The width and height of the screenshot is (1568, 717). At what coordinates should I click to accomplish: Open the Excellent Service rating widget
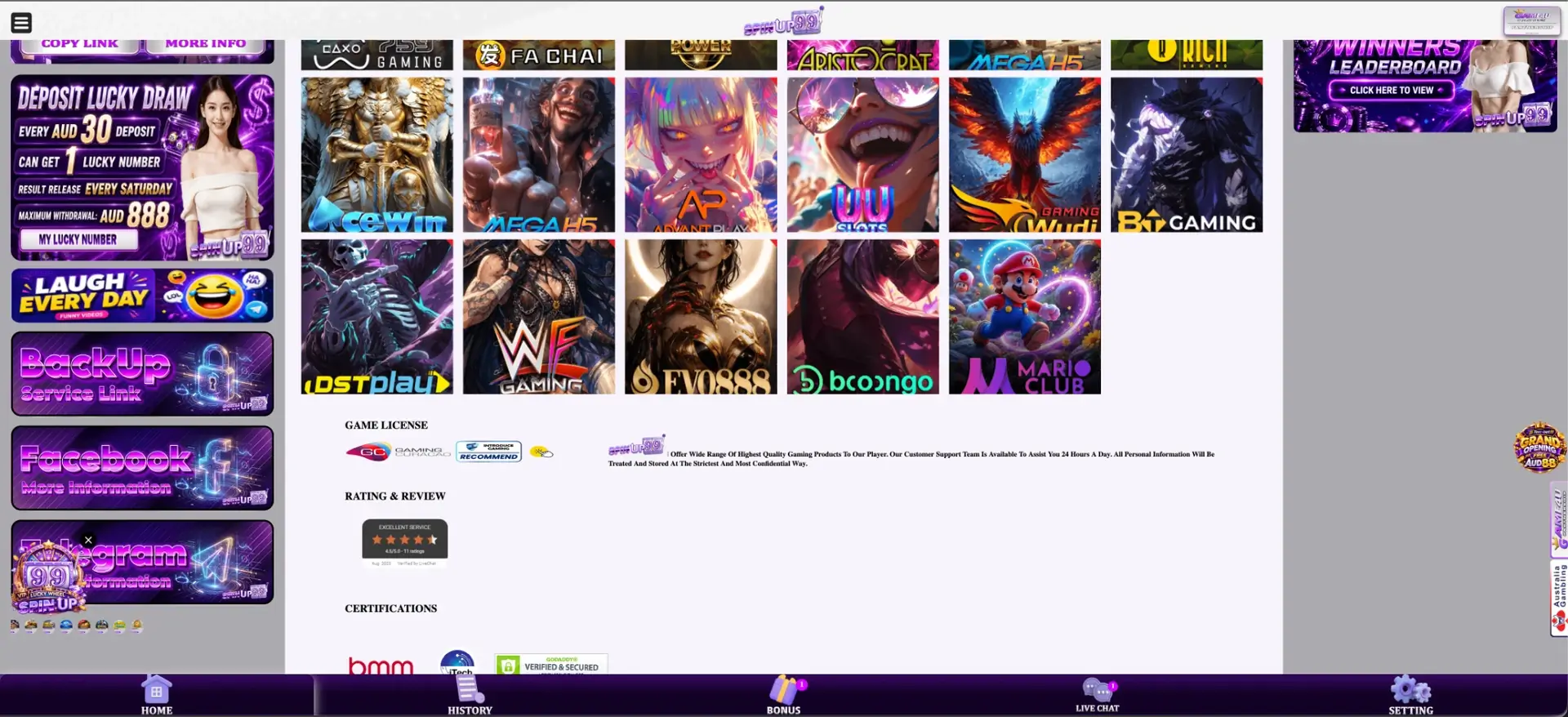point(405,541)
